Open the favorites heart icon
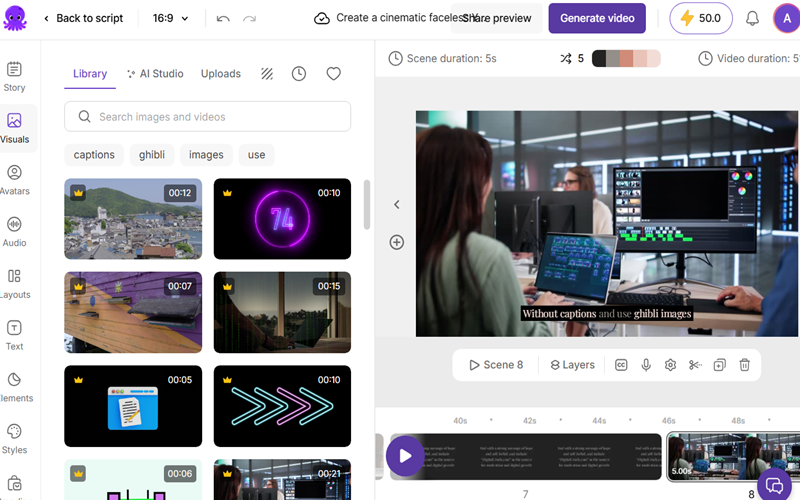The height and width of the screenshot is (500, 800). pyautogui.click(x=334, y=74)
